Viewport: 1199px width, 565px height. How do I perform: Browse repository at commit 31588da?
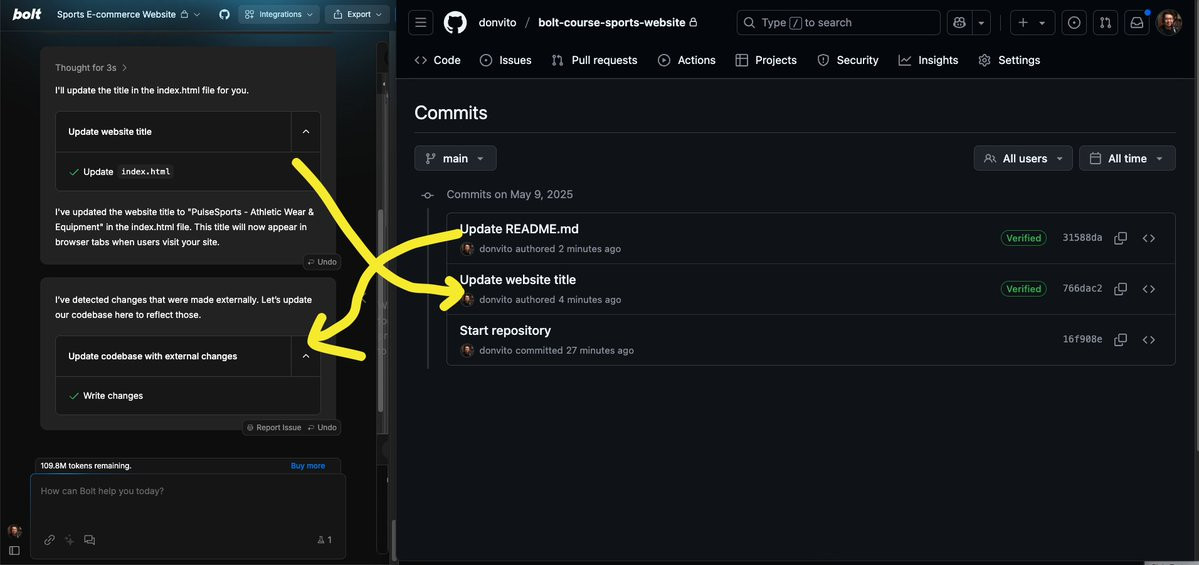[1149, 238]
